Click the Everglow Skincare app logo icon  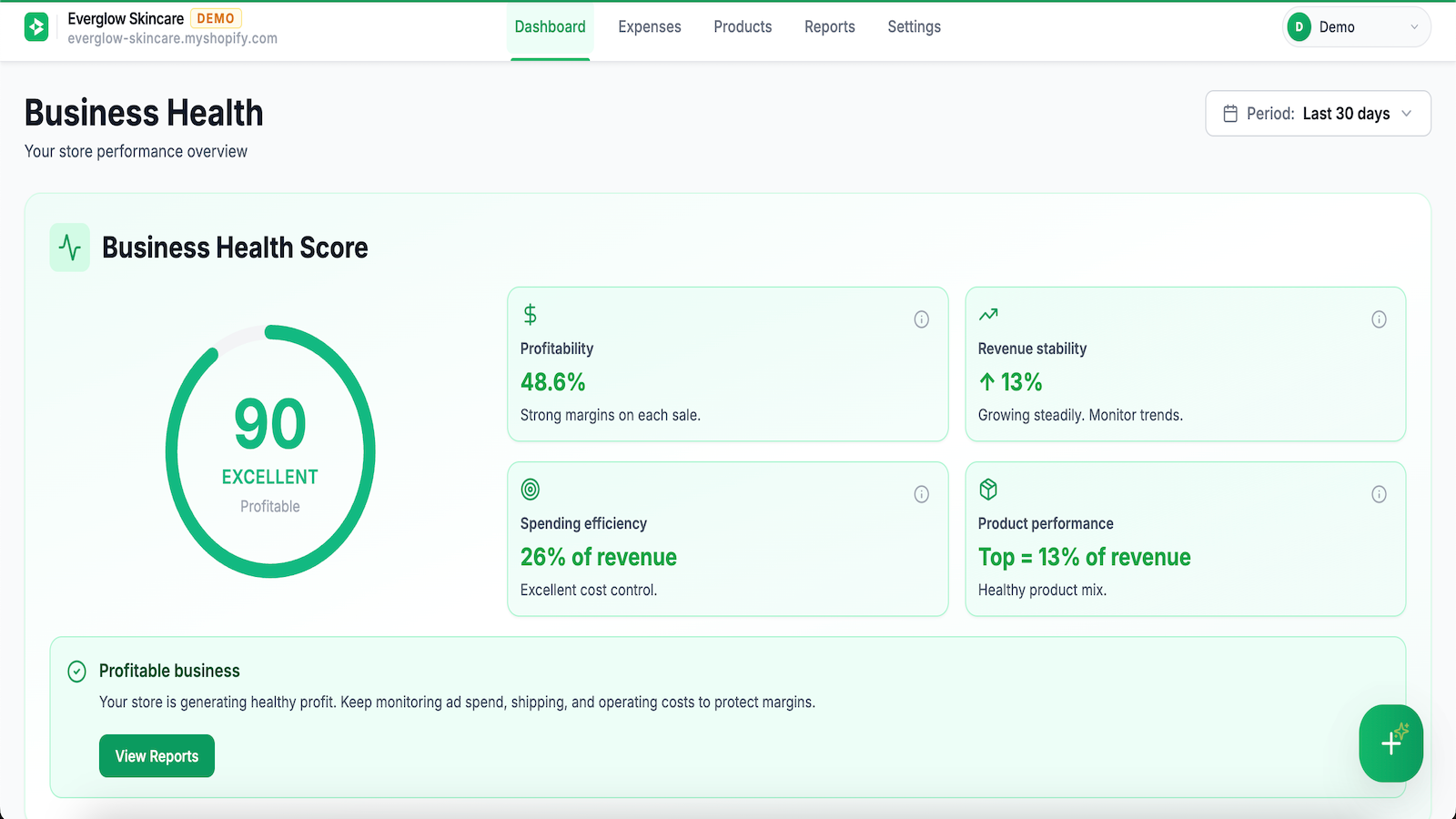(x=36, y=27)
